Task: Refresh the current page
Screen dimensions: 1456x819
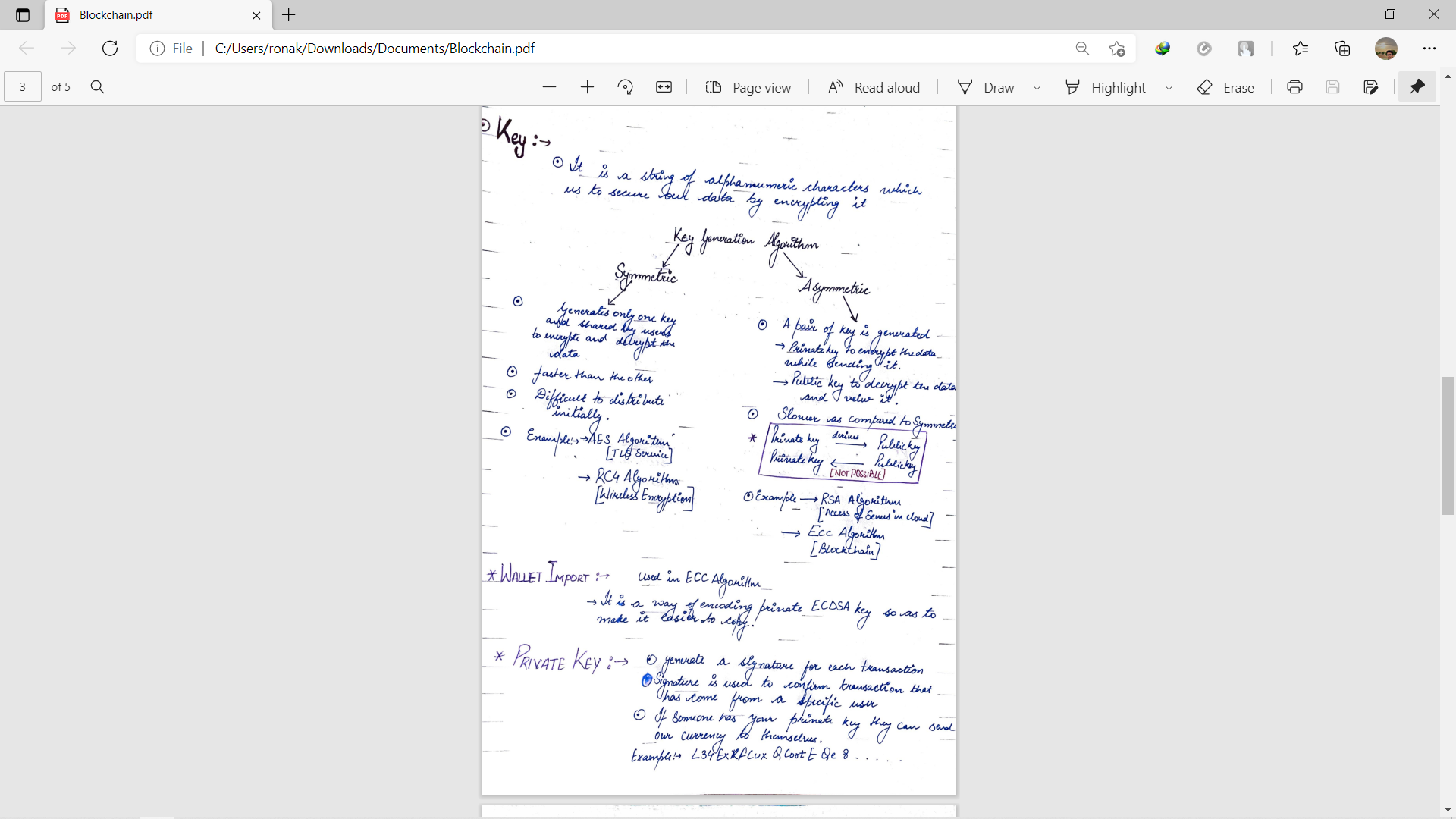Action: tap(110, 49)
